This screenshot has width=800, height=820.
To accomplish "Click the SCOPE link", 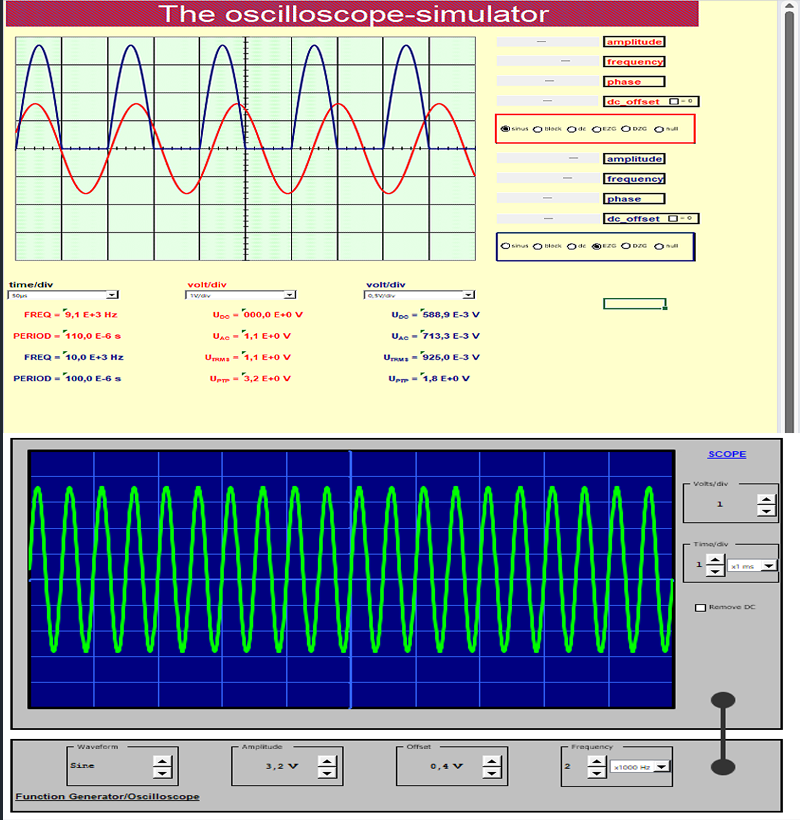I will coord(726,454).
